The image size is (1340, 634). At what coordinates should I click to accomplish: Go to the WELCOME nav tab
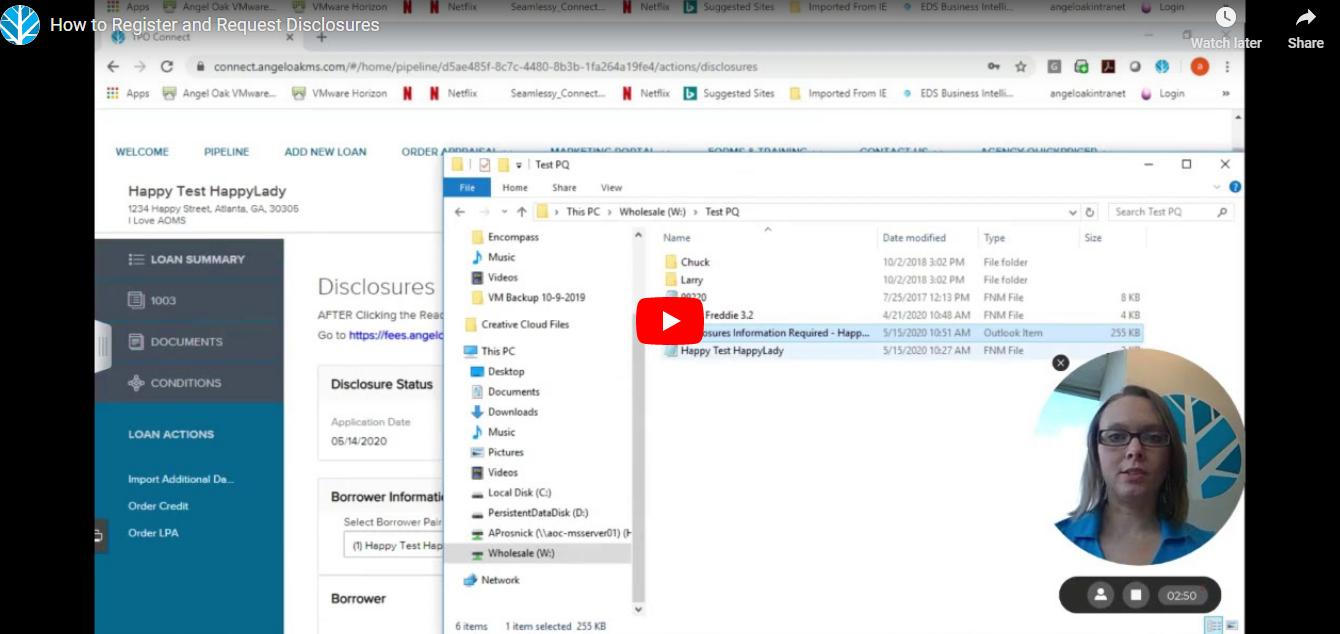point(142,152)
